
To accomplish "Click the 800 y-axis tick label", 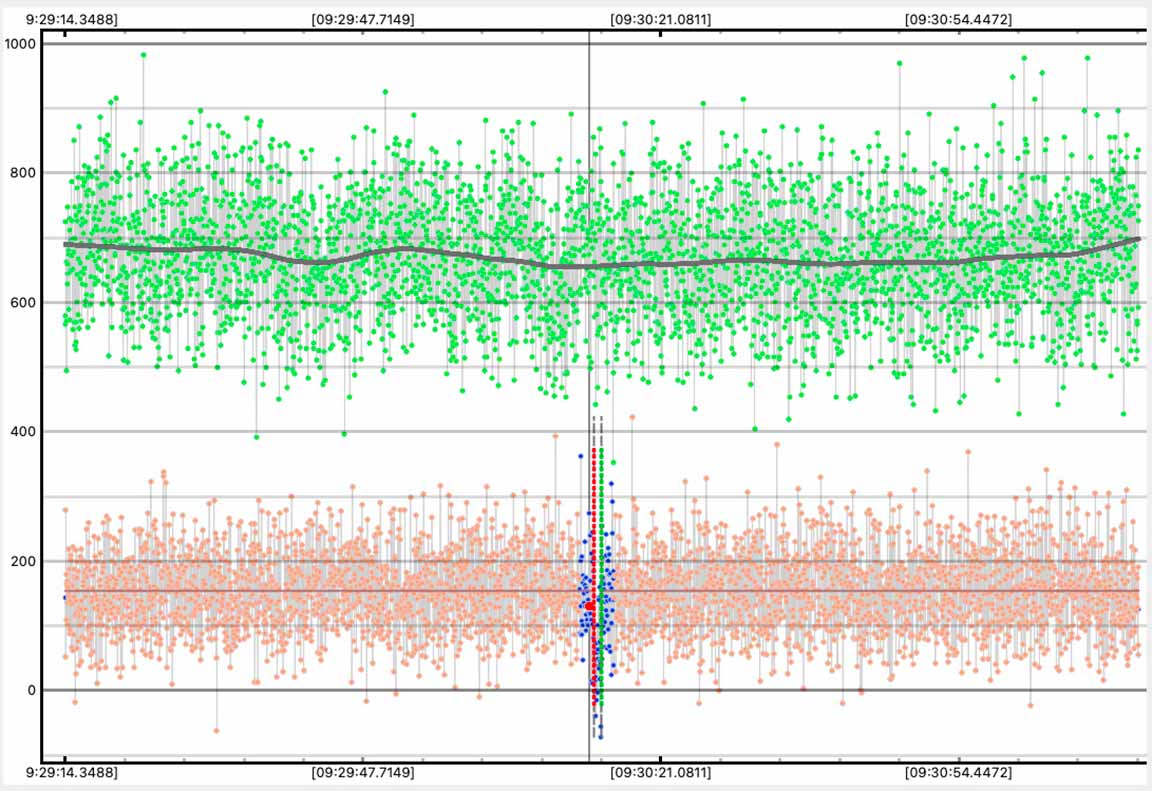I will [x=24, y=173].
